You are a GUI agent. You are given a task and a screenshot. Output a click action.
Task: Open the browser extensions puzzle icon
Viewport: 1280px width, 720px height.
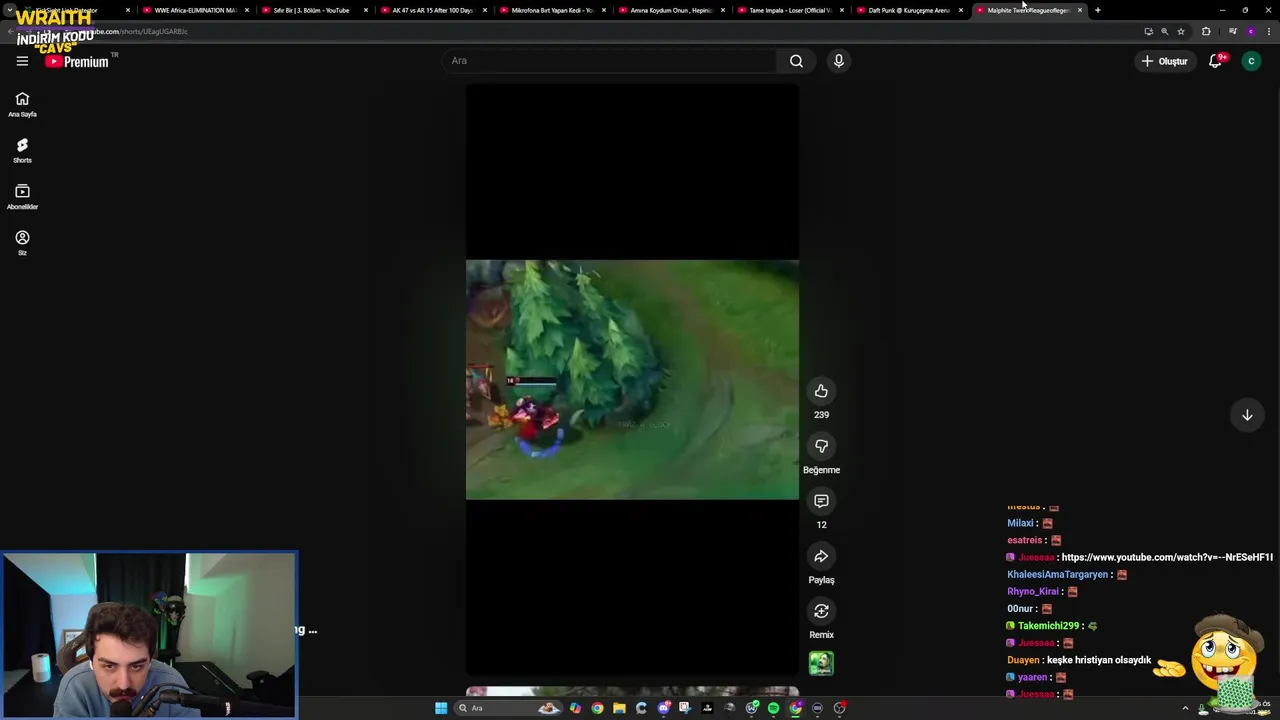[1206, 31]
